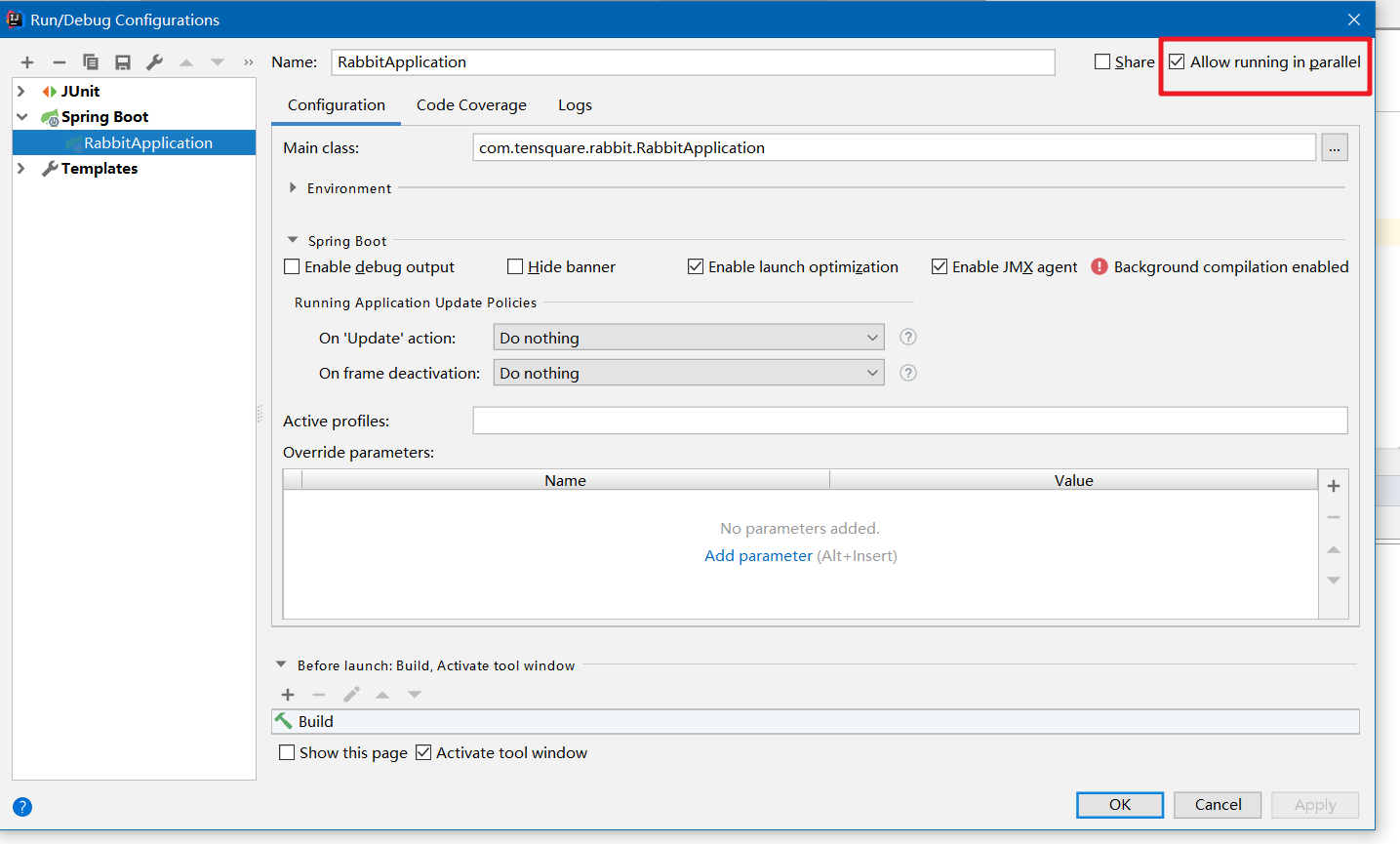The image size is (1400, 844).
Task: Move before-launch task down
Action: pos(415,695)
